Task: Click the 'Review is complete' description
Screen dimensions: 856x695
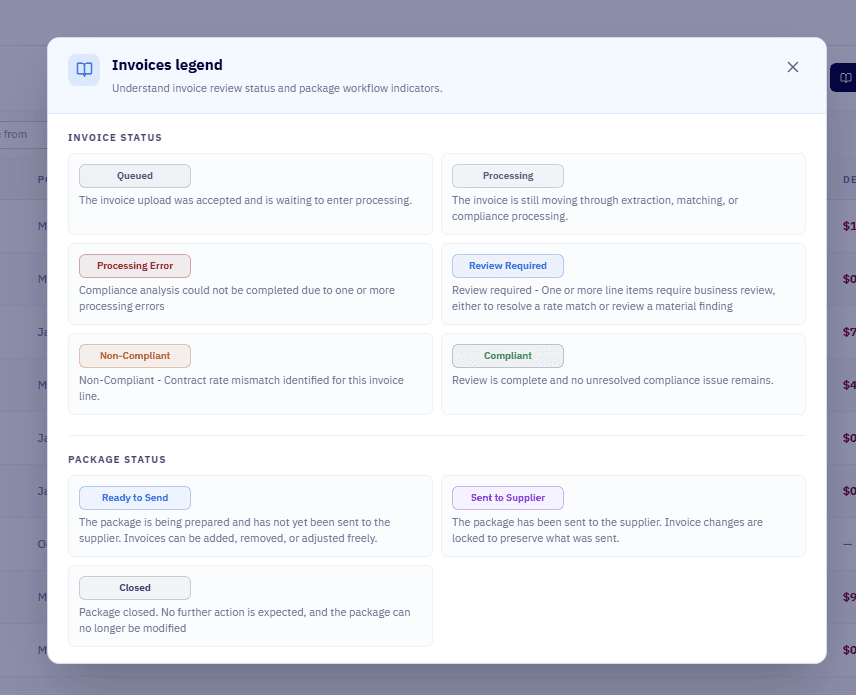Action: coord(613,381)
